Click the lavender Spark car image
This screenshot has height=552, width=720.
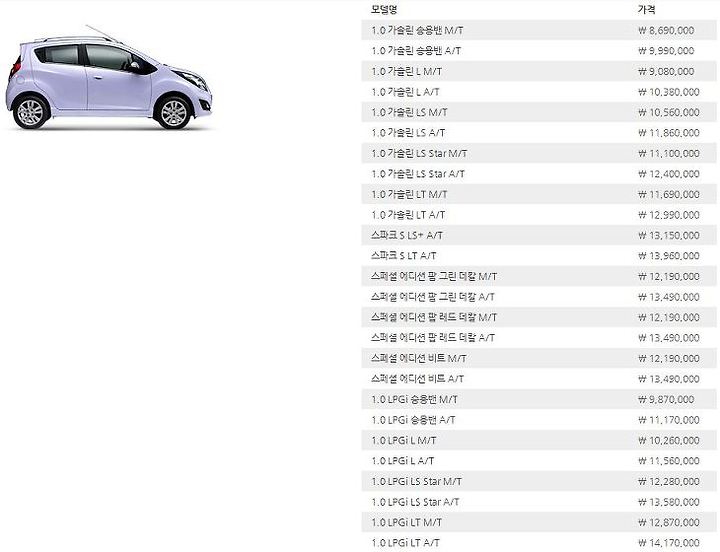tap(109, 78)
